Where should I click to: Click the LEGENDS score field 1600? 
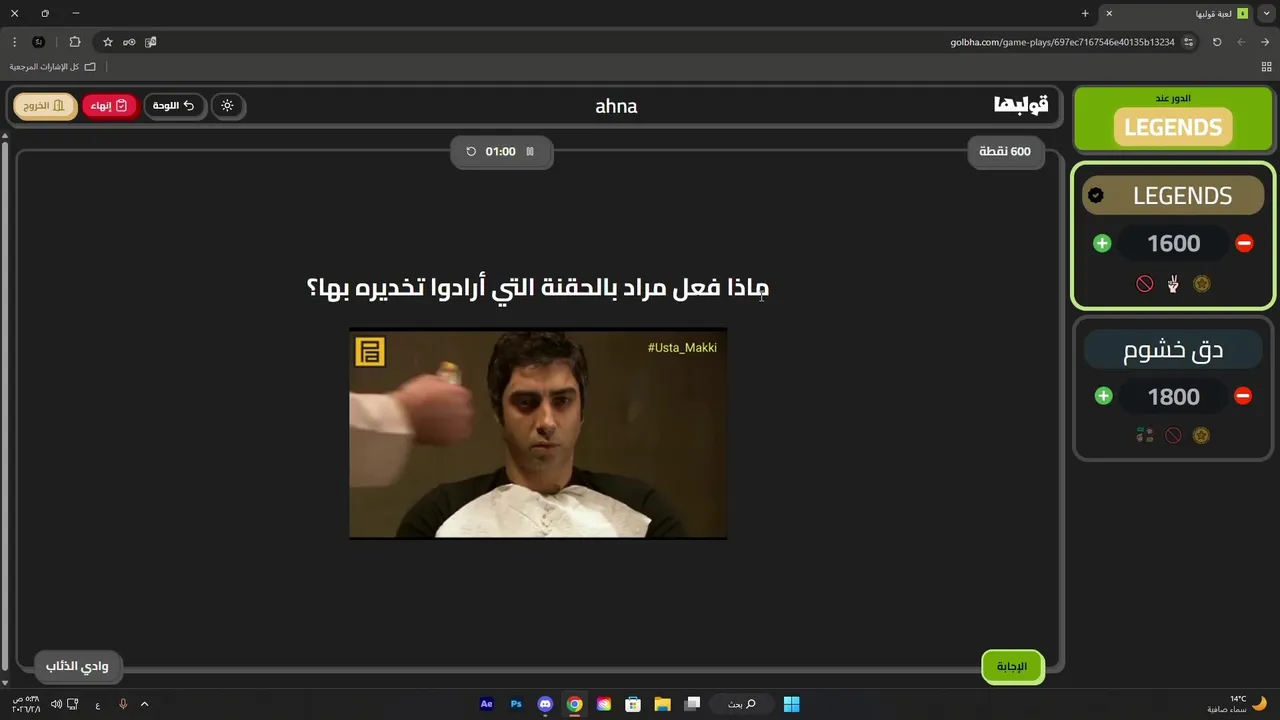point(1173,243)
